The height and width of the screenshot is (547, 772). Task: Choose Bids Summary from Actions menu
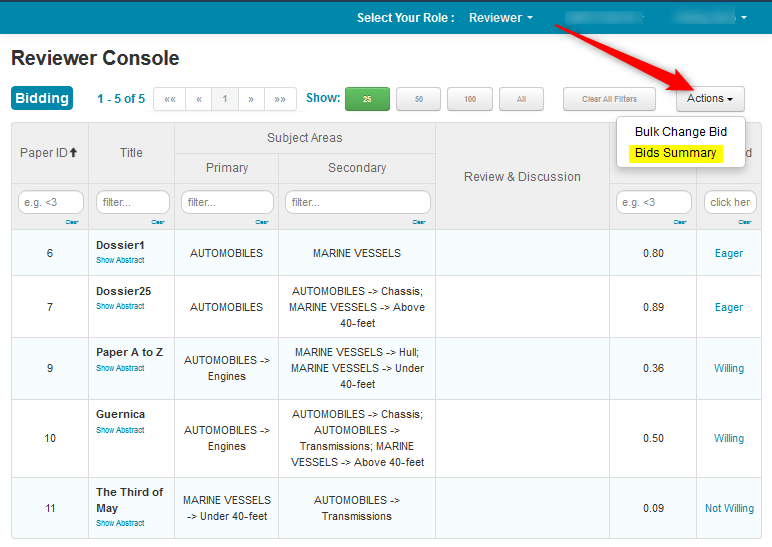[675, 153]
